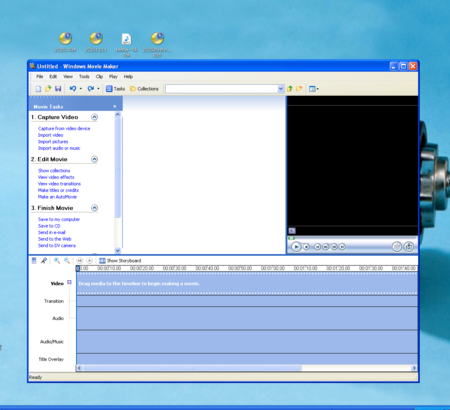This screenshot has width=450, height=410.
Task: Click Save to my computer
Action: point(59,219)
